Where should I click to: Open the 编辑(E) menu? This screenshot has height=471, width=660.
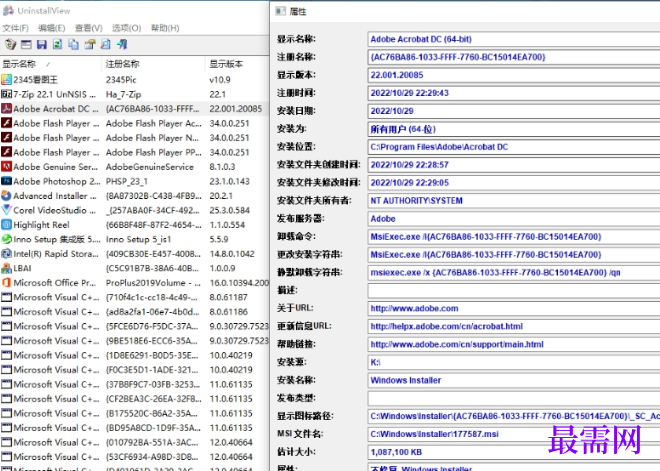coord(51,28)
